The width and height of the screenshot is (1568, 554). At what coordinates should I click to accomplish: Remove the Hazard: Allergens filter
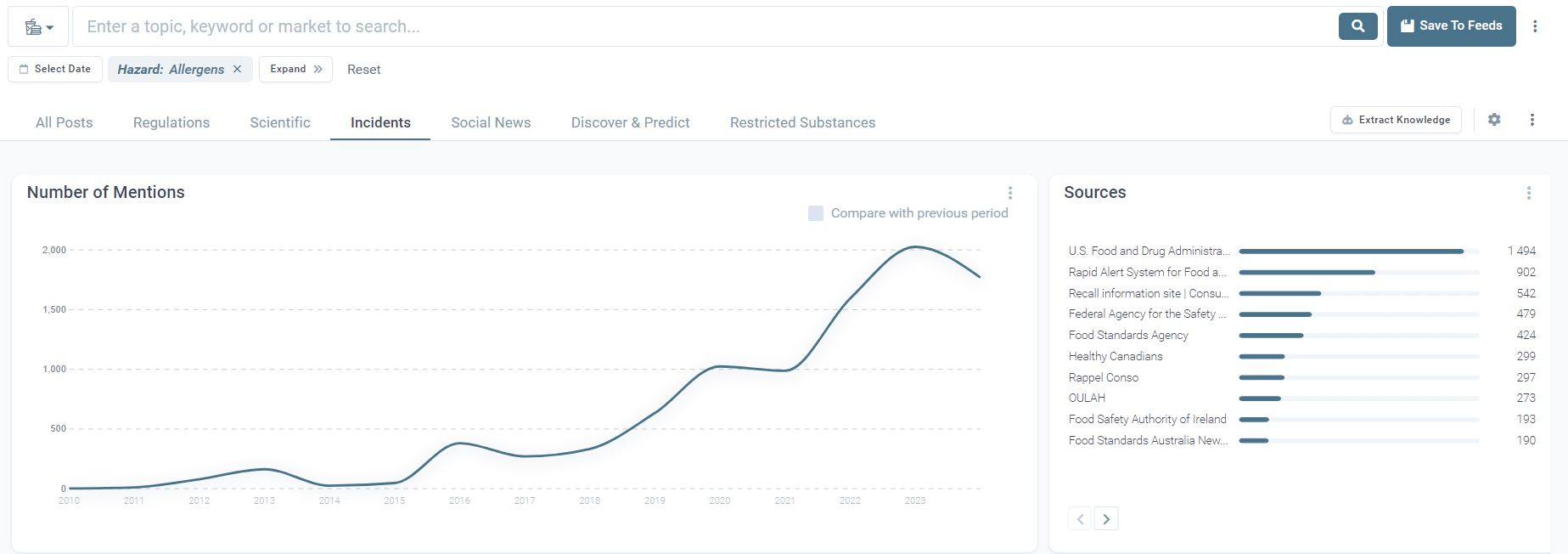[237, 69]
